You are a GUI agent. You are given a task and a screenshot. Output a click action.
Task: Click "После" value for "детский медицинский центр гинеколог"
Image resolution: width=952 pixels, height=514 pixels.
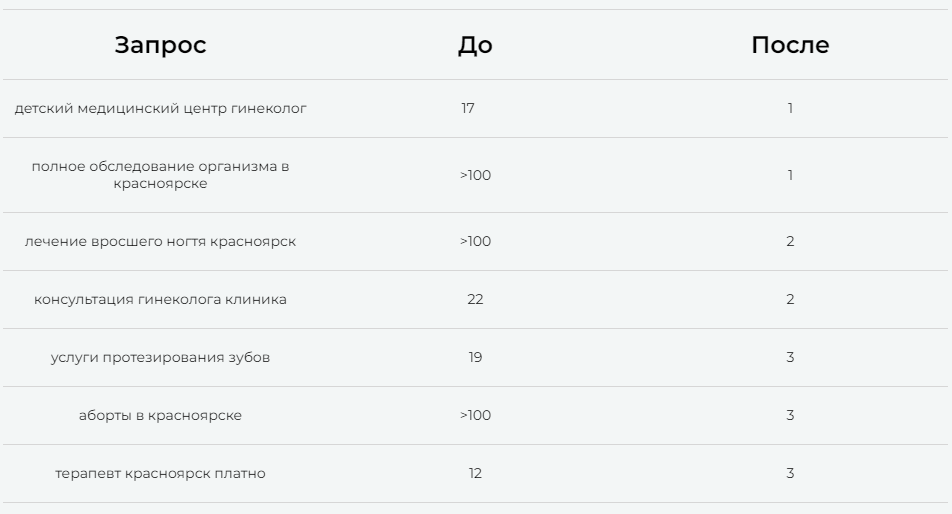[790, 108]
